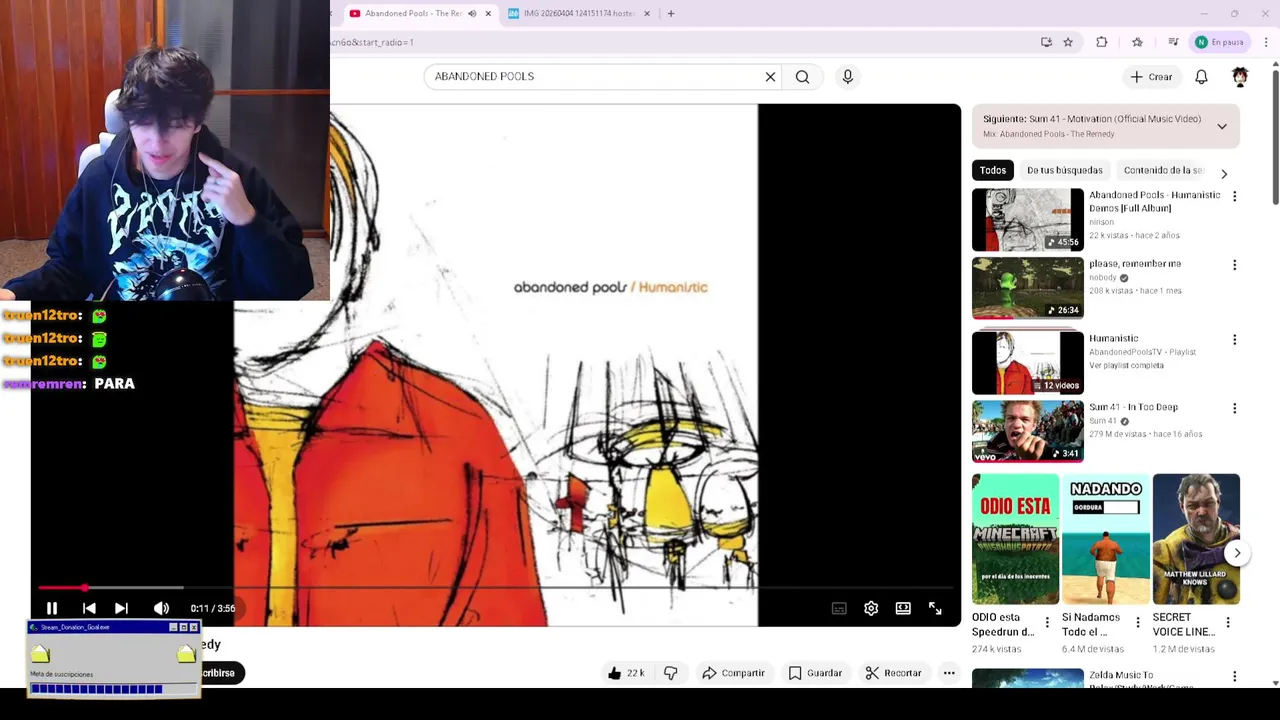Screen dimensions: 1280x720
Task: Open the options menu for Sum 41 - In Too Deep
Action: point(1234,408)
